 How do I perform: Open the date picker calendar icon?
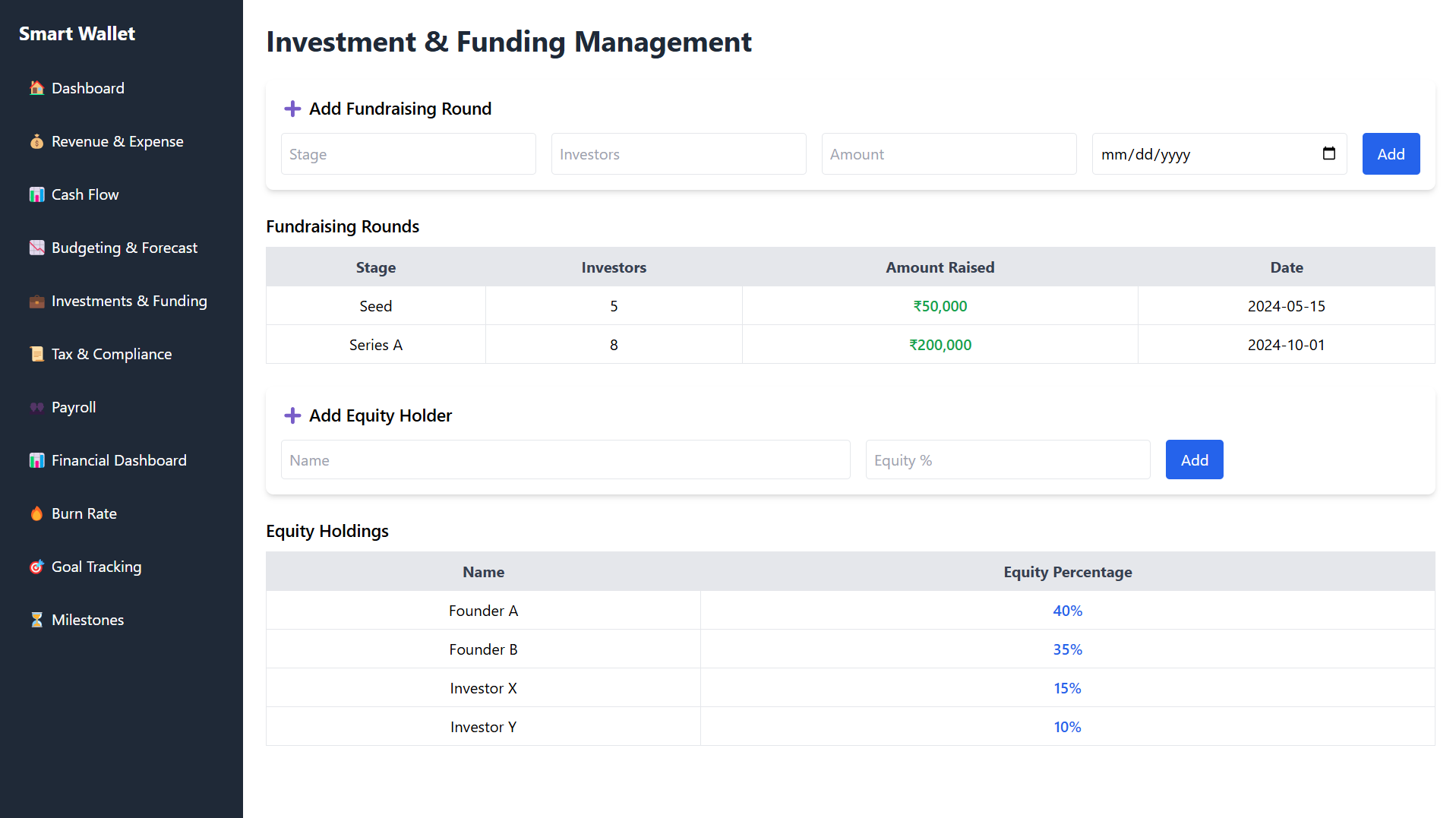click(x=1328, y=153)
